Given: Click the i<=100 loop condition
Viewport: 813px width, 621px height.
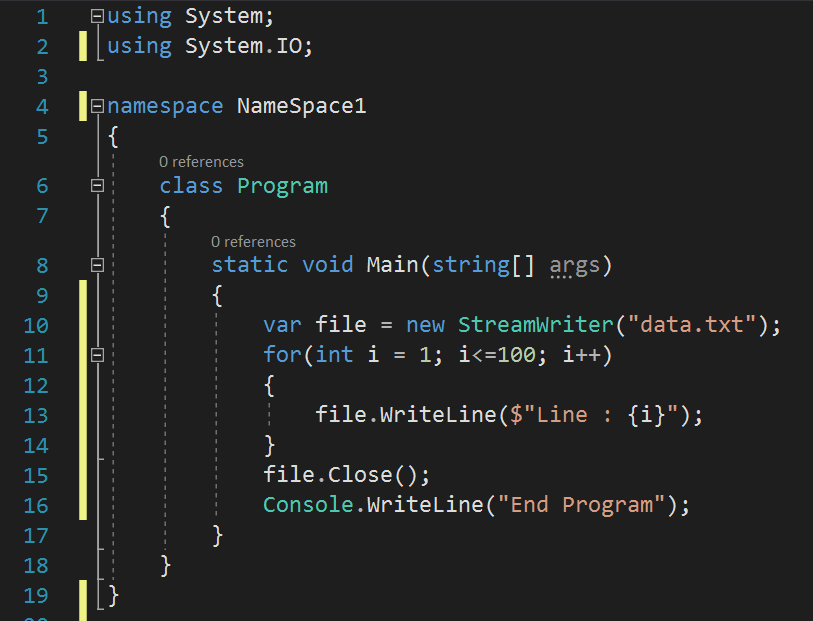Looking at the screenshot, I should pyautogui.click(x=490, y=355).
